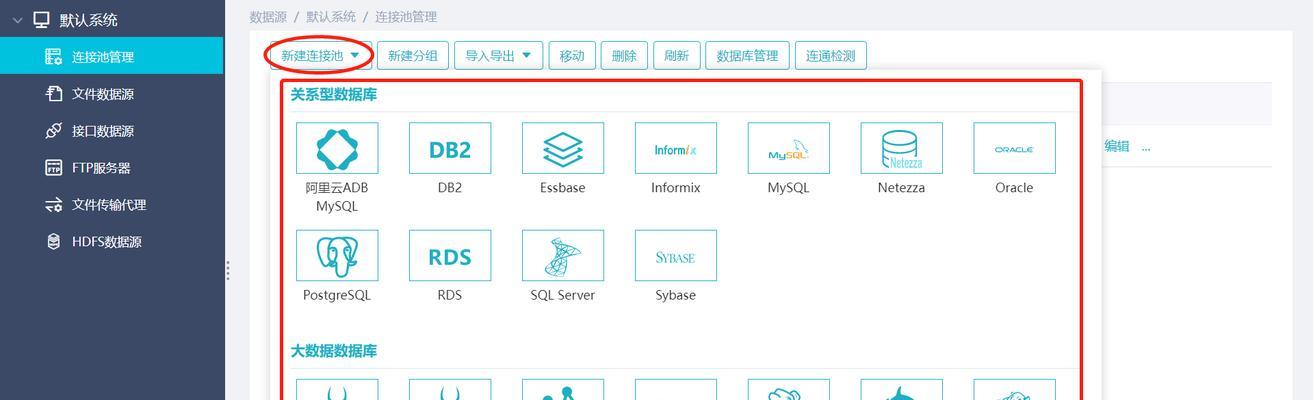Click the 默认系统 monitor icon
This screenshot has width=1313, height=400.
[x=41, y=19]
